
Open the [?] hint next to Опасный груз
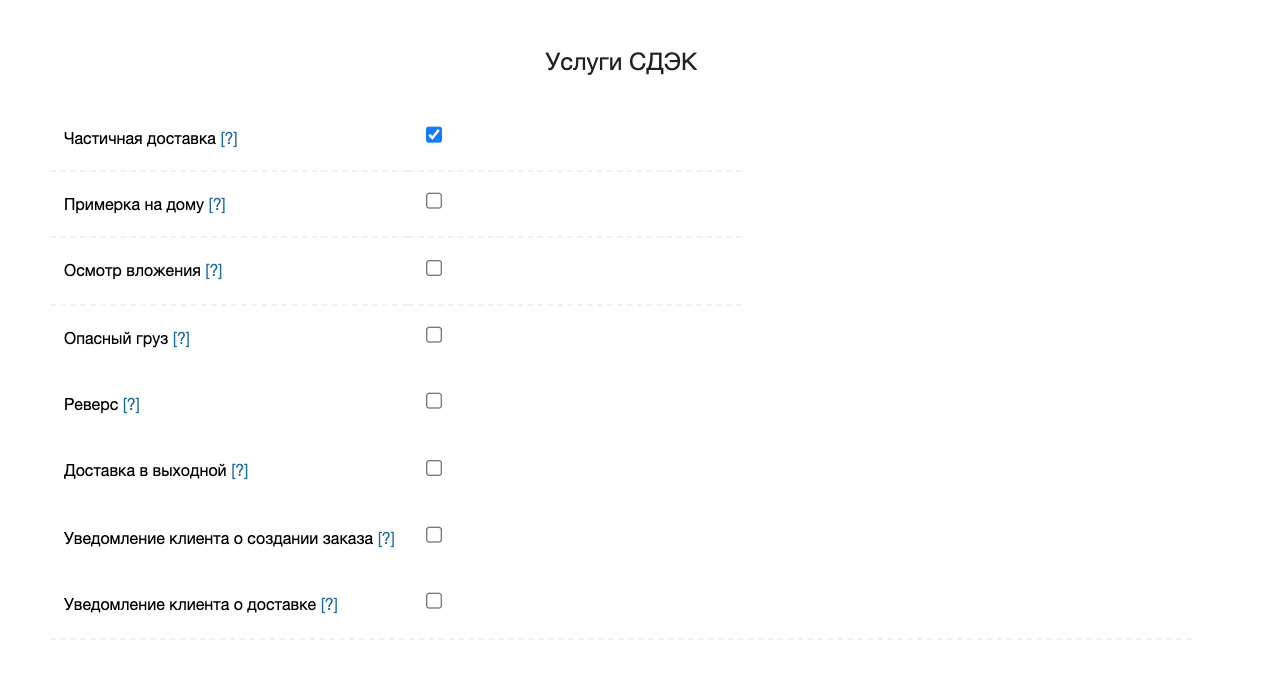(181, 338)
